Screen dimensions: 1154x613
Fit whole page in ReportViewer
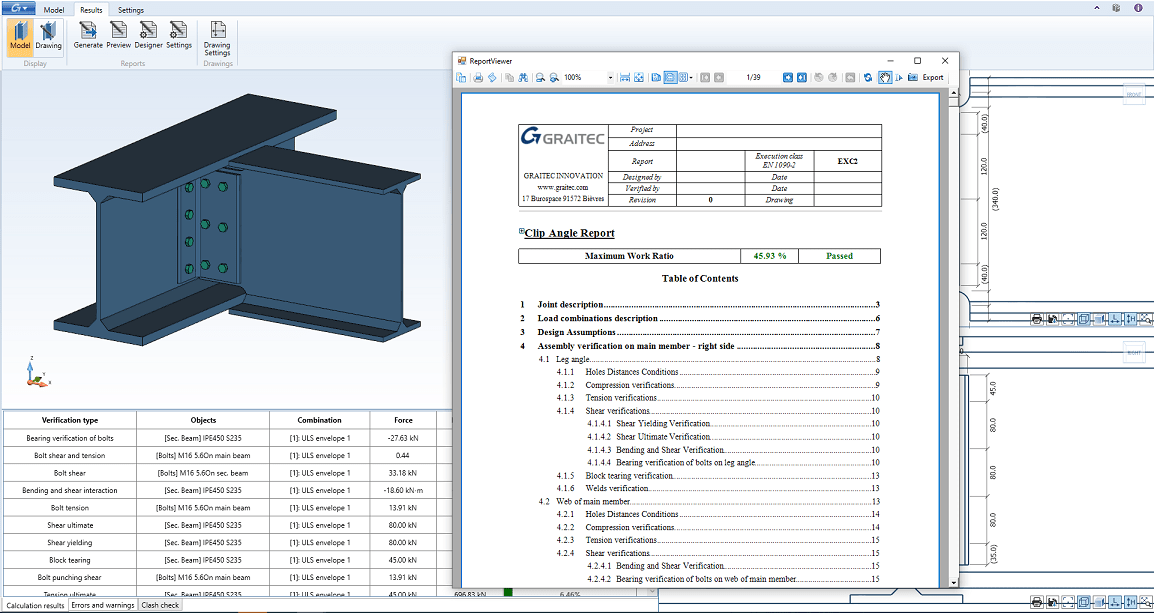pyautogui.click(x=638, y=77)
